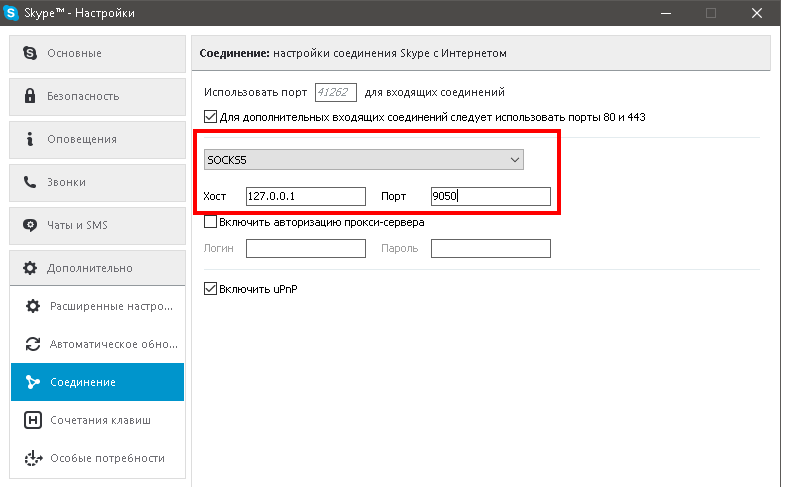The height and width of the screenshot is (487, 789).
Task: Select Расширенные настройки sub-item
Action: (97, 306)
